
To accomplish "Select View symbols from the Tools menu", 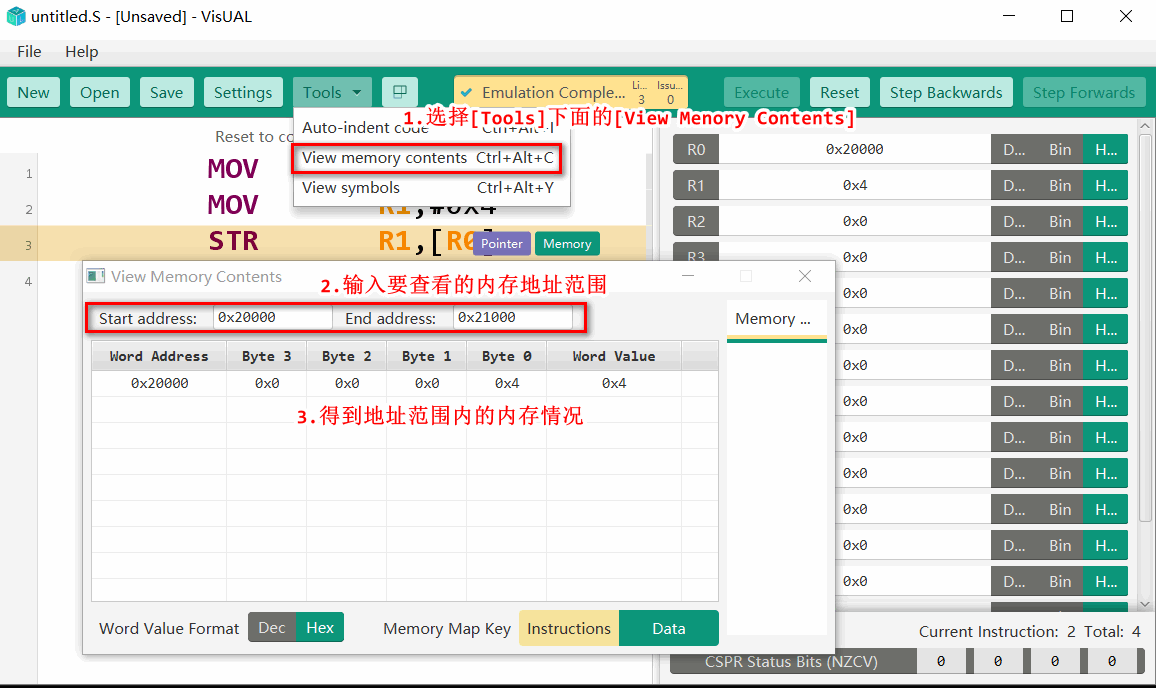I will tap(427, 188).
